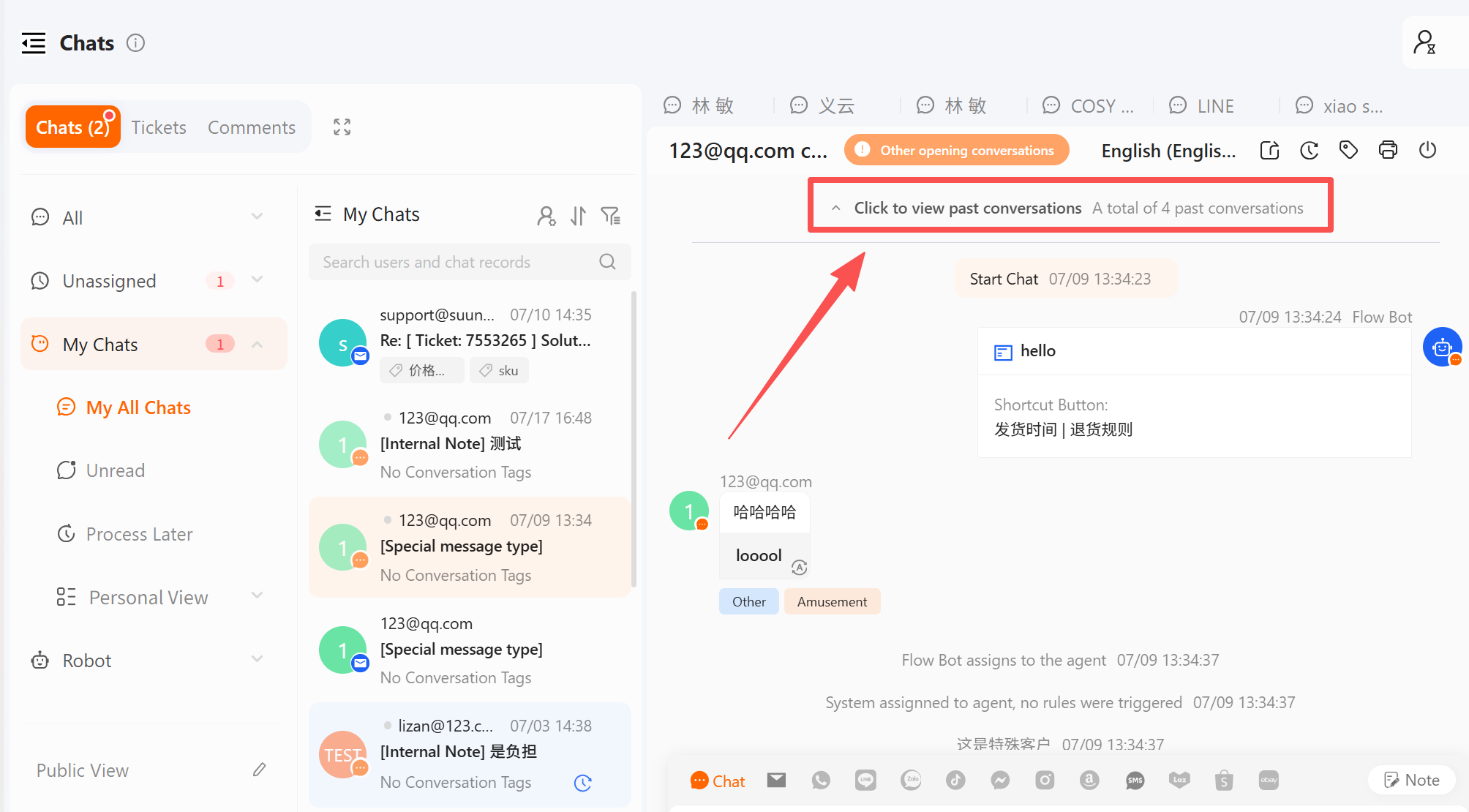Transfer the conversation via the share icon

(1270, 151)
